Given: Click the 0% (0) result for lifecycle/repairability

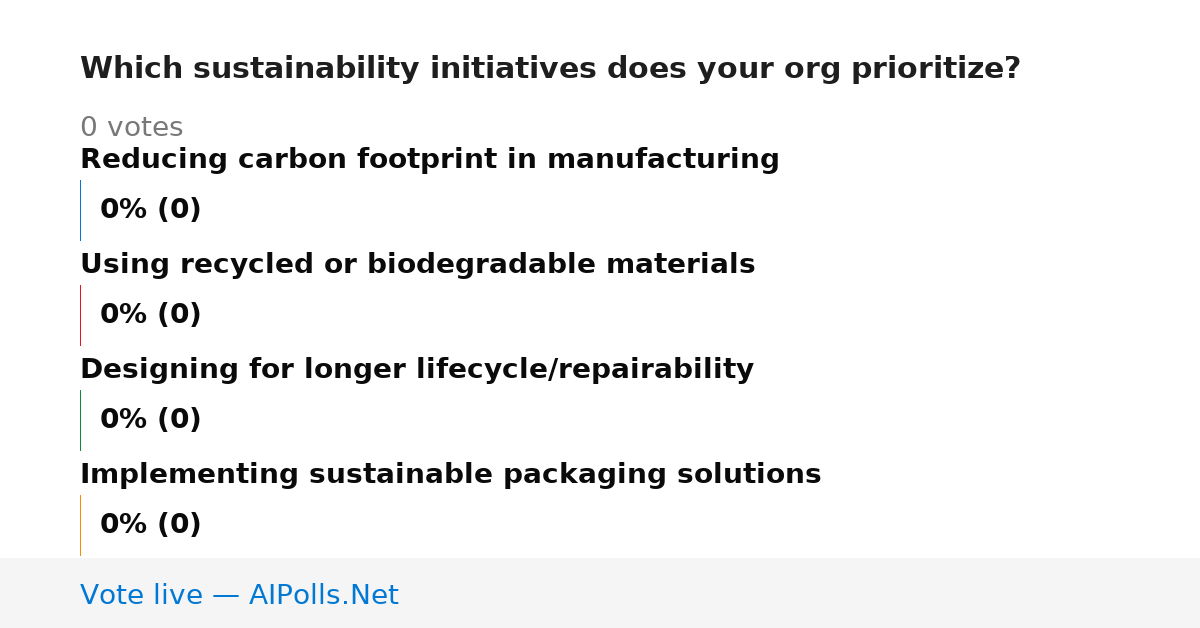Looking at the screenshot, I should [150, 420].
